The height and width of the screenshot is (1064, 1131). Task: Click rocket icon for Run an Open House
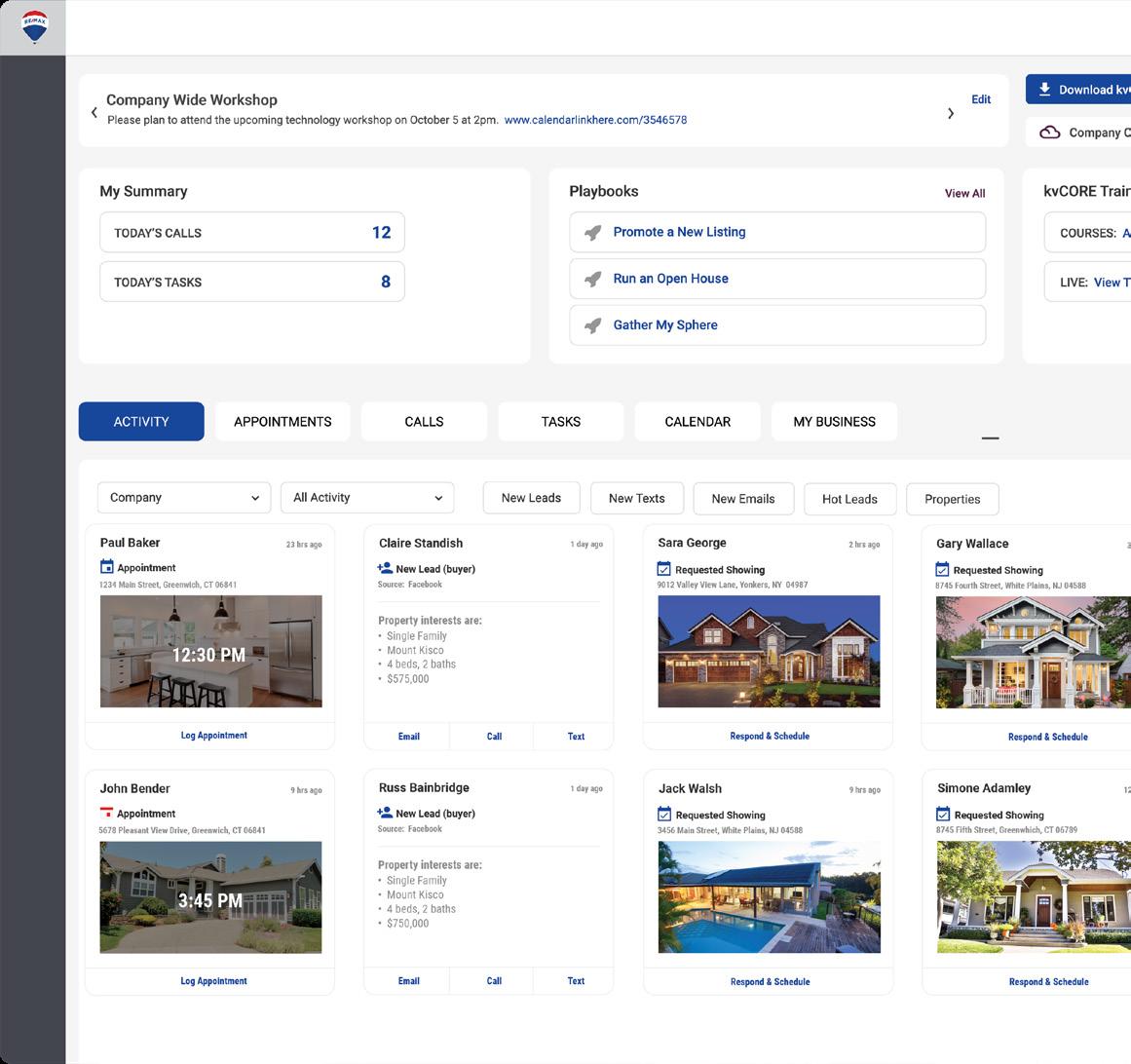[x=593, y=280]
